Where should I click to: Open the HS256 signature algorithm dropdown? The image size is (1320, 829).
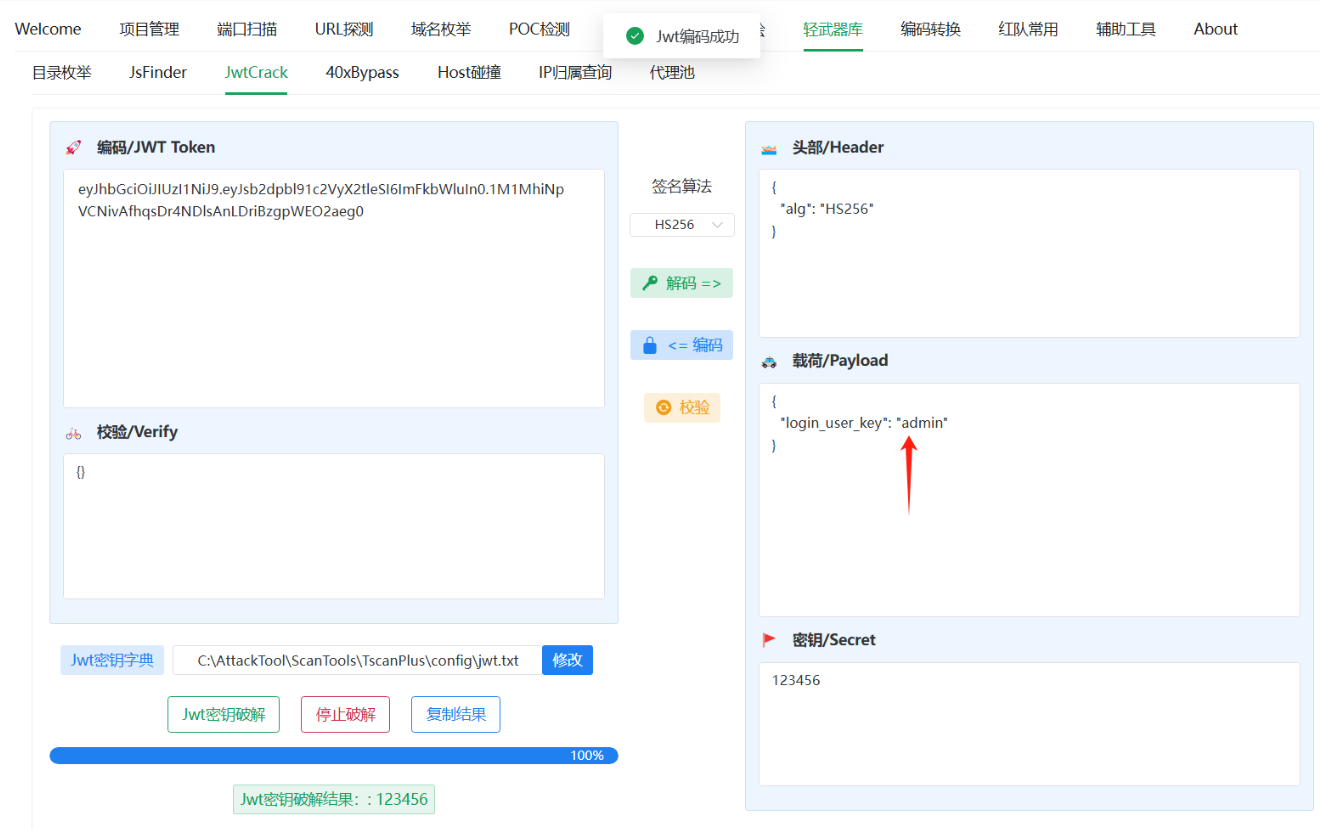click(682, 225)
